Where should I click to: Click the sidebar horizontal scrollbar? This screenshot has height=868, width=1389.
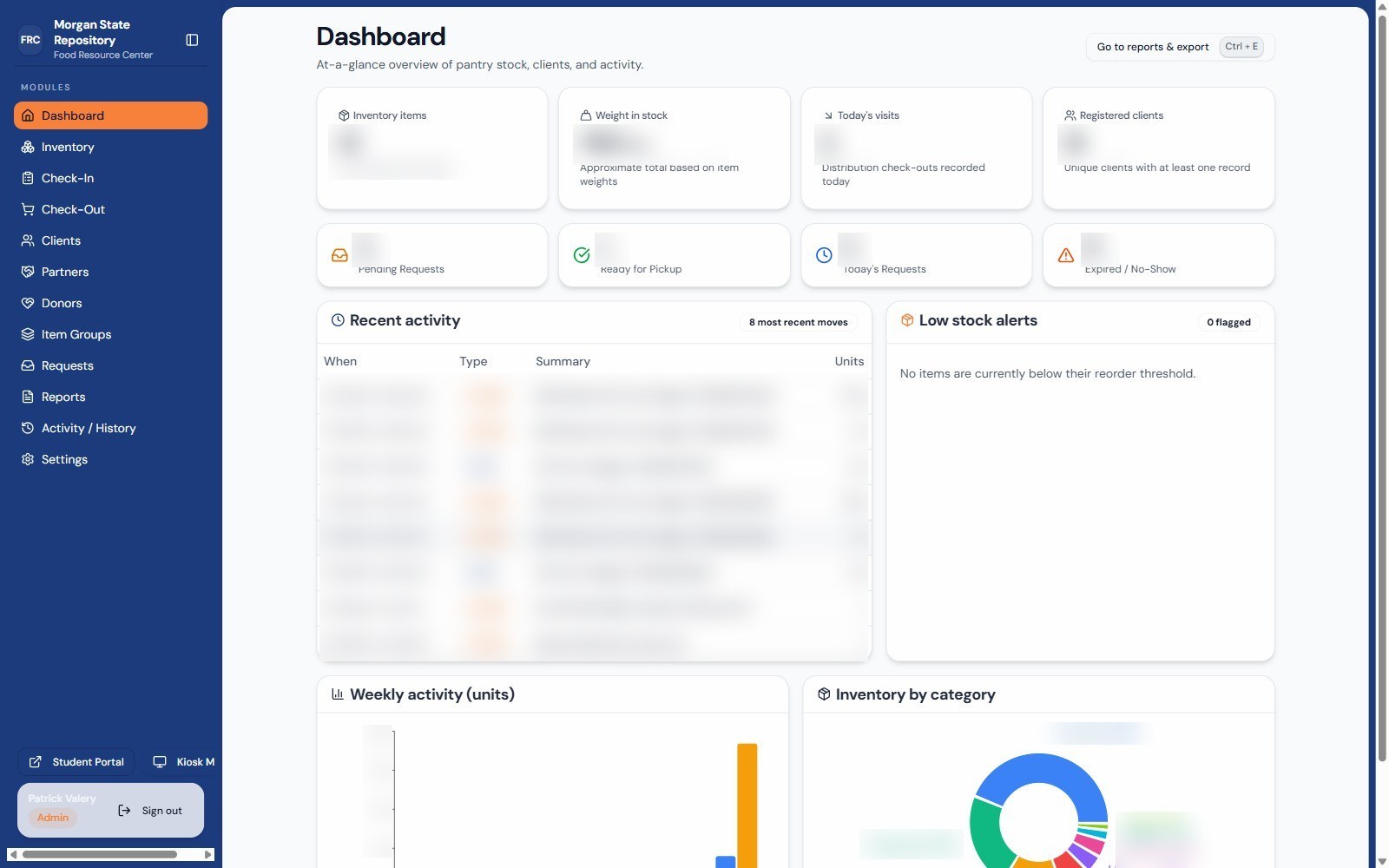pyautogui.click(x=100, y=855)
